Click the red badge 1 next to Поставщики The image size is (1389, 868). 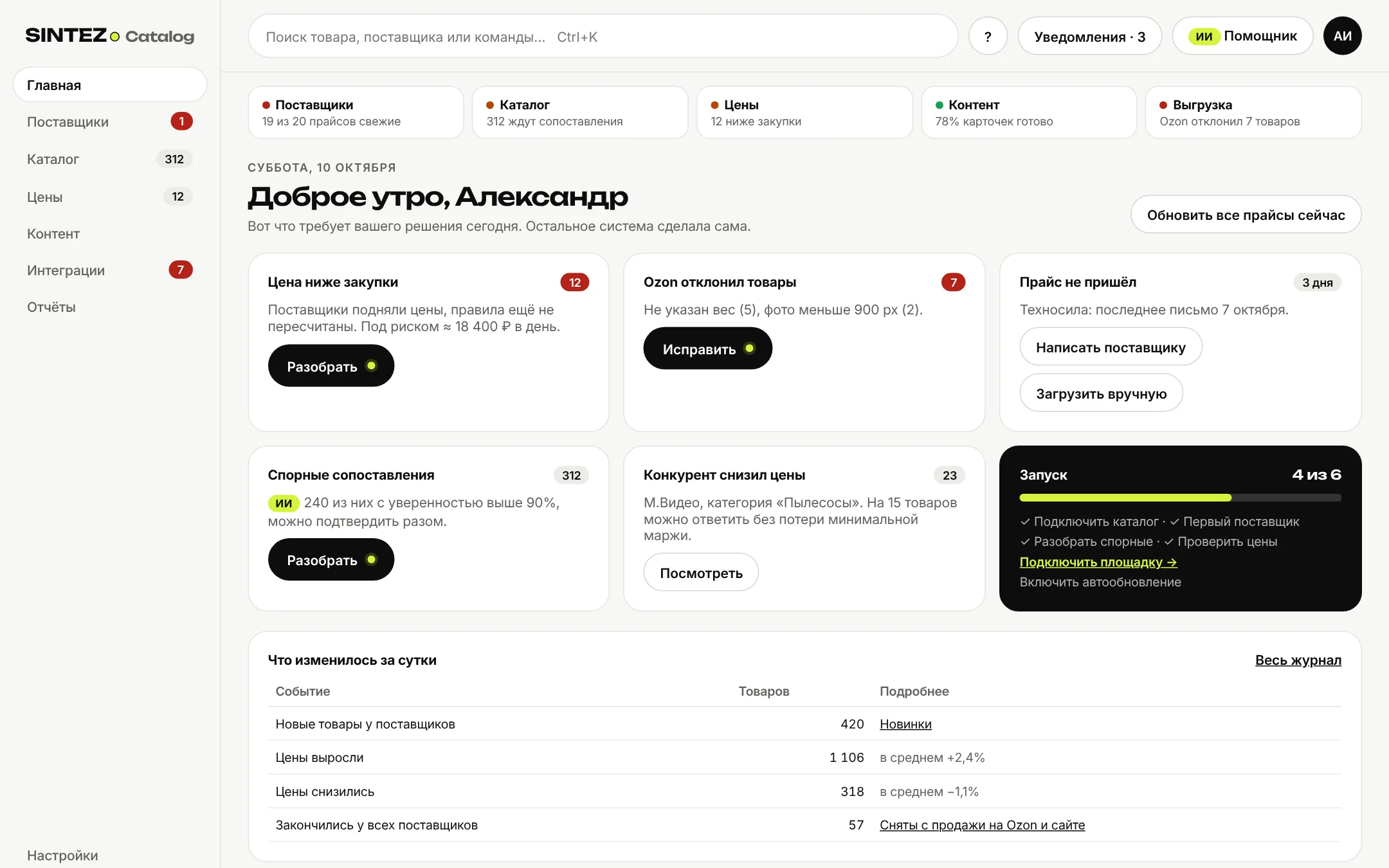181,121
